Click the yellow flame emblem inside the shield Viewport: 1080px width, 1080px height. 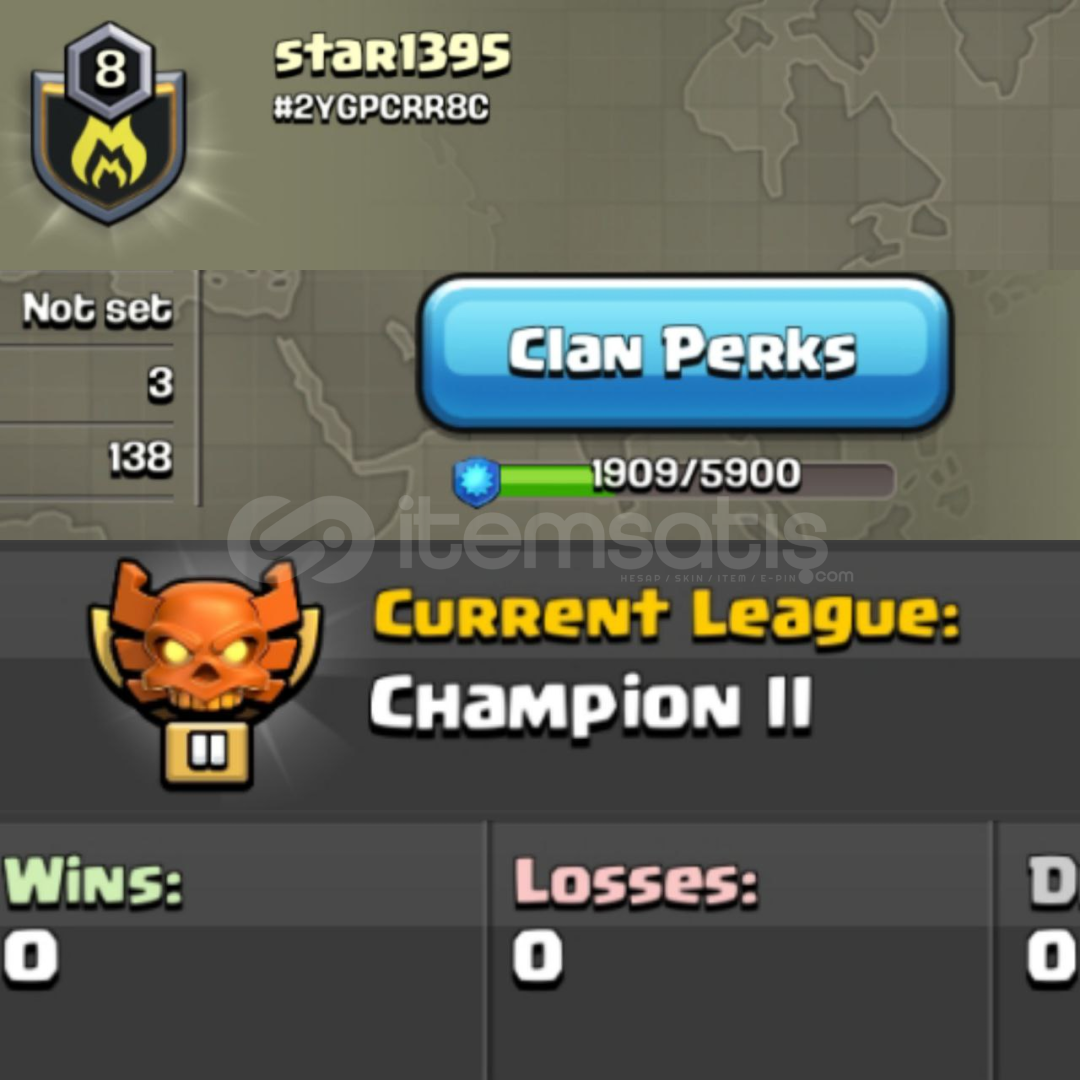pos(109,153)
